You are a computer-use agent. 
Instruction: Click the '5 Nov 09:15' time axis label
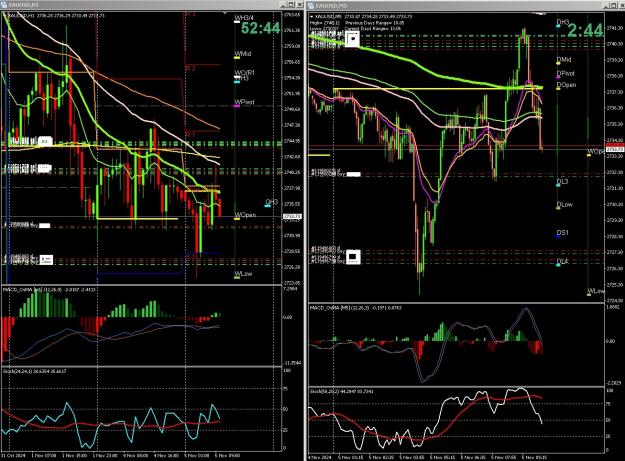[534, 457]
